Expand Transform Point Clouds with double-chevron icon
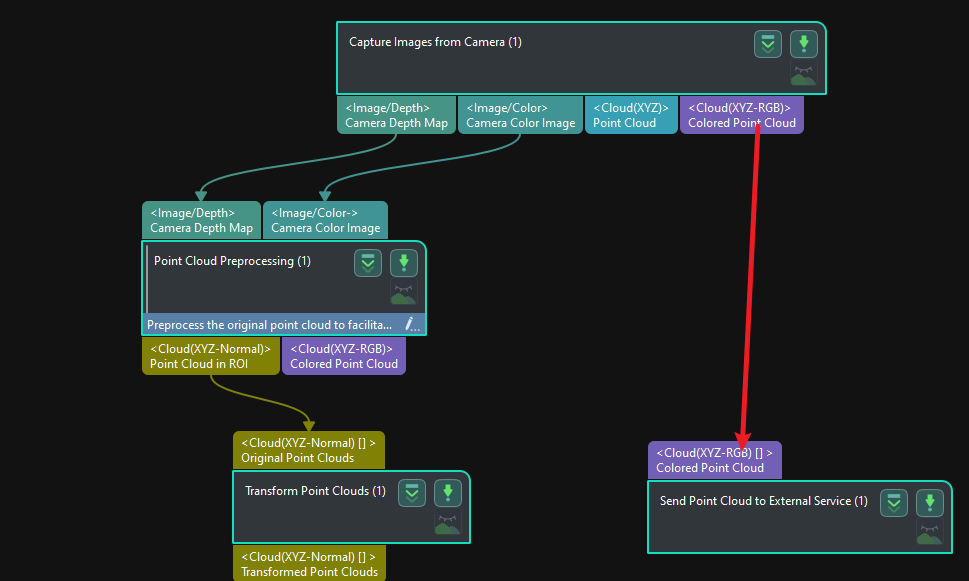969x581 pixels. 412,493
